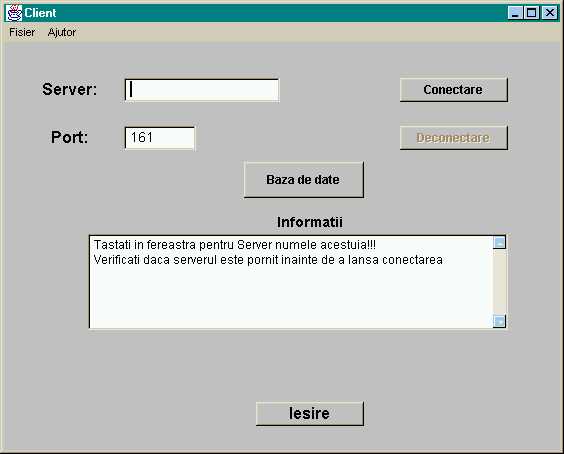Focus the Server name text field
564x454 pixels.
tap(202, 90)
